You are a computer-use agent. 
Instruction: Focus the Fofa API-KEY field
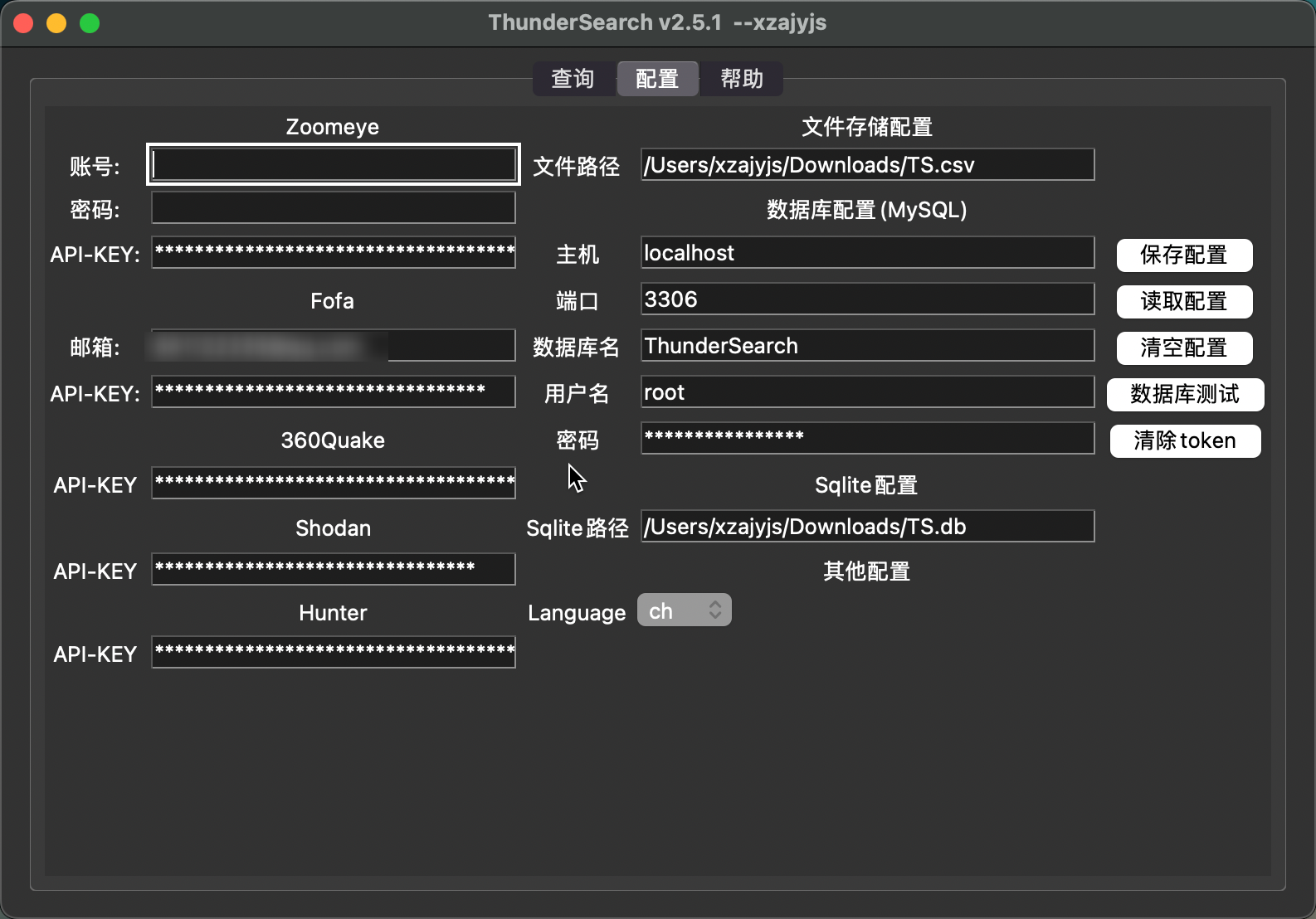[334, 391]
